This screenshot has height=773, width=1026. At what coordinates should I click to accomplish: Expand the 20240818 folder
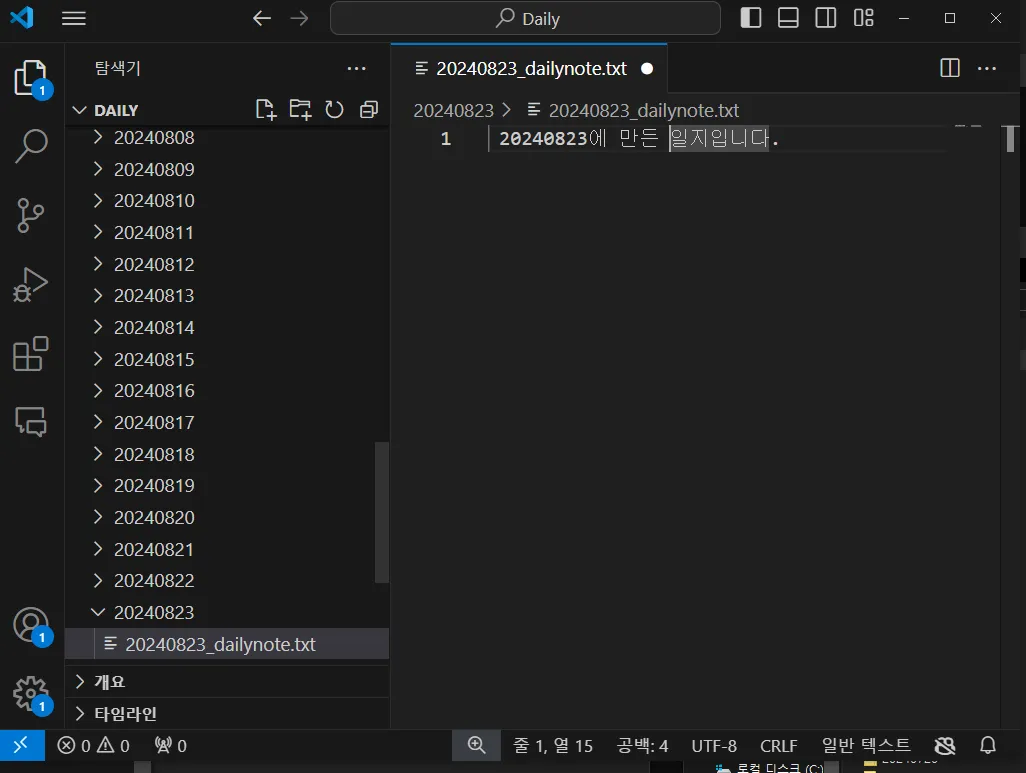click(227, 454)
